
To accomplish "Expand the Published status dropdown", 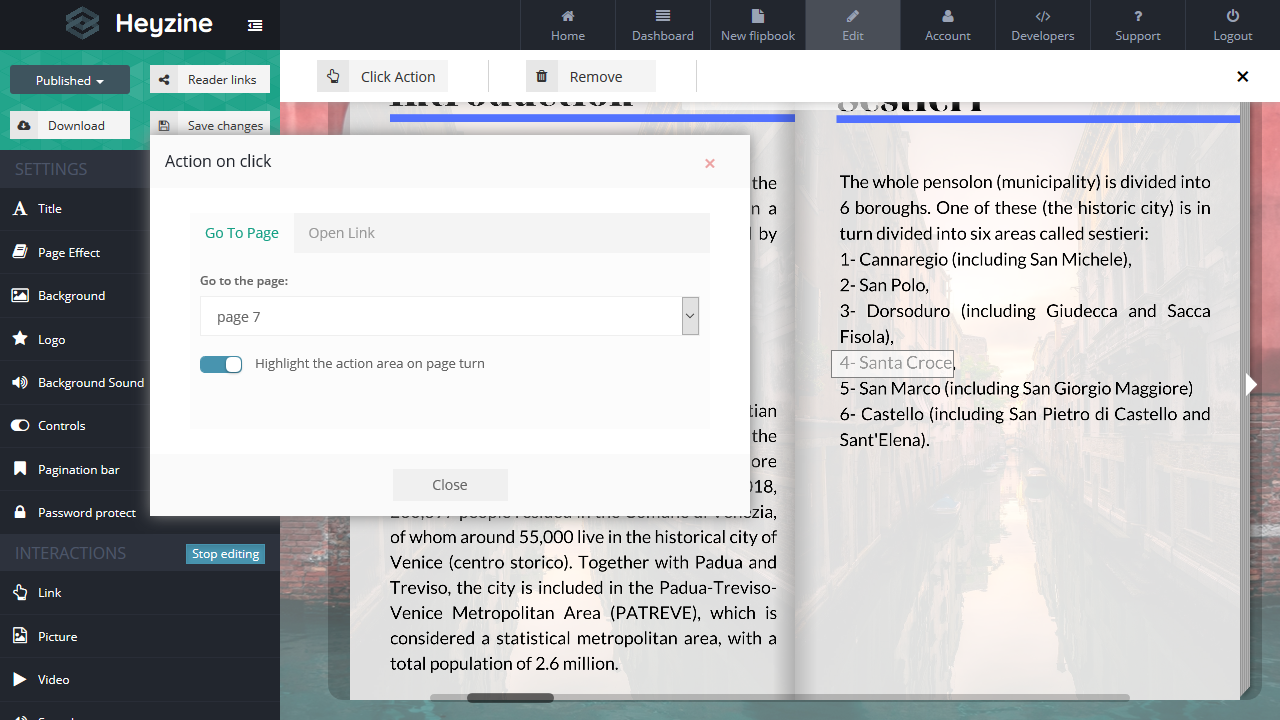I will click(70, 80).
